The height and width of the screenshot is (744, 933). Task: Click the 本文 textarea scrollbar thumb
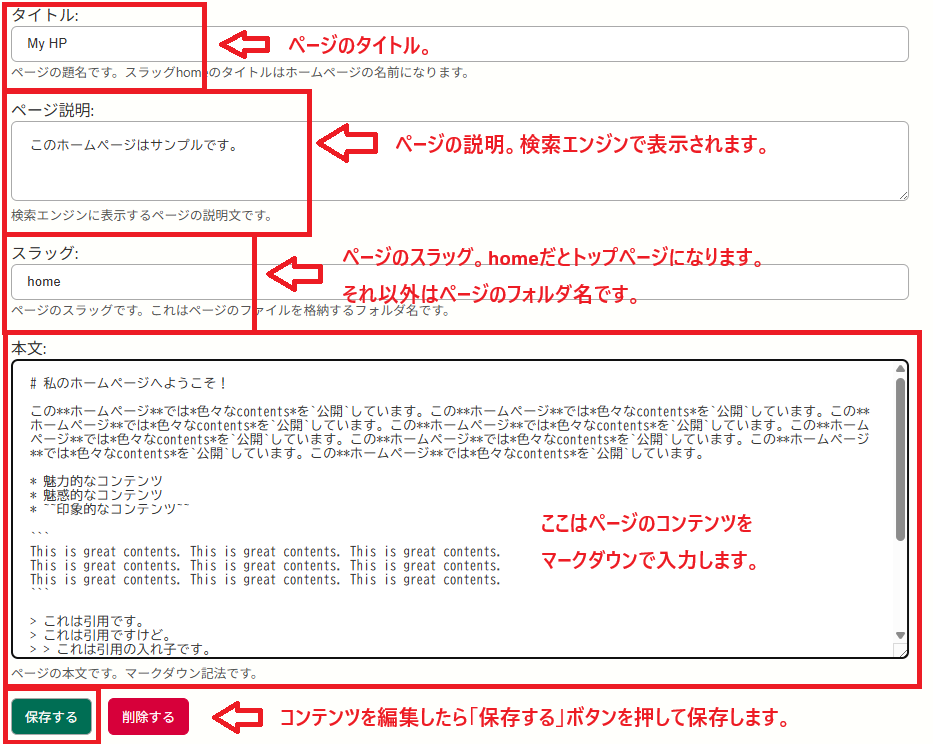[900, 459]
